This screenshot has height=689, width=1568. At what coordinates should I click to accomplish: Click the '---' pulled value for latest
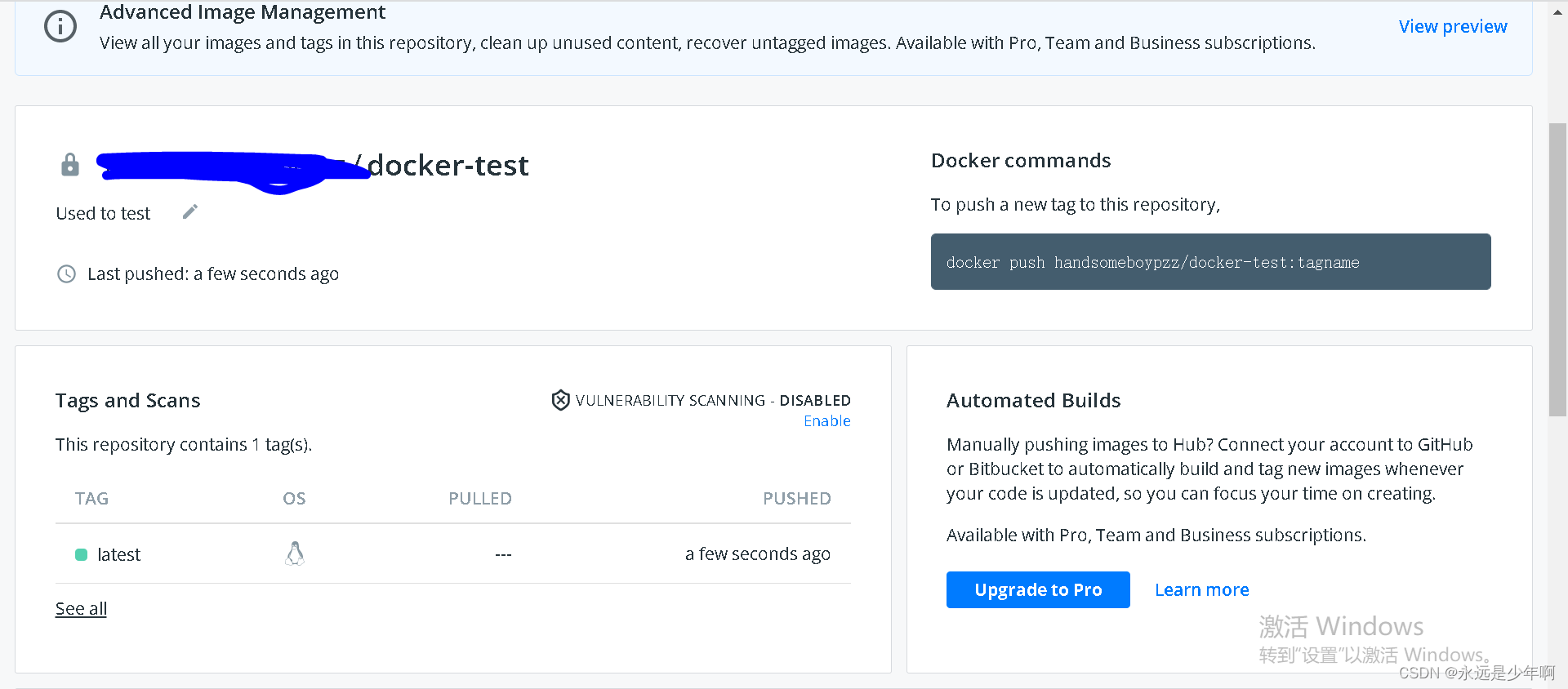click(503, 555)
